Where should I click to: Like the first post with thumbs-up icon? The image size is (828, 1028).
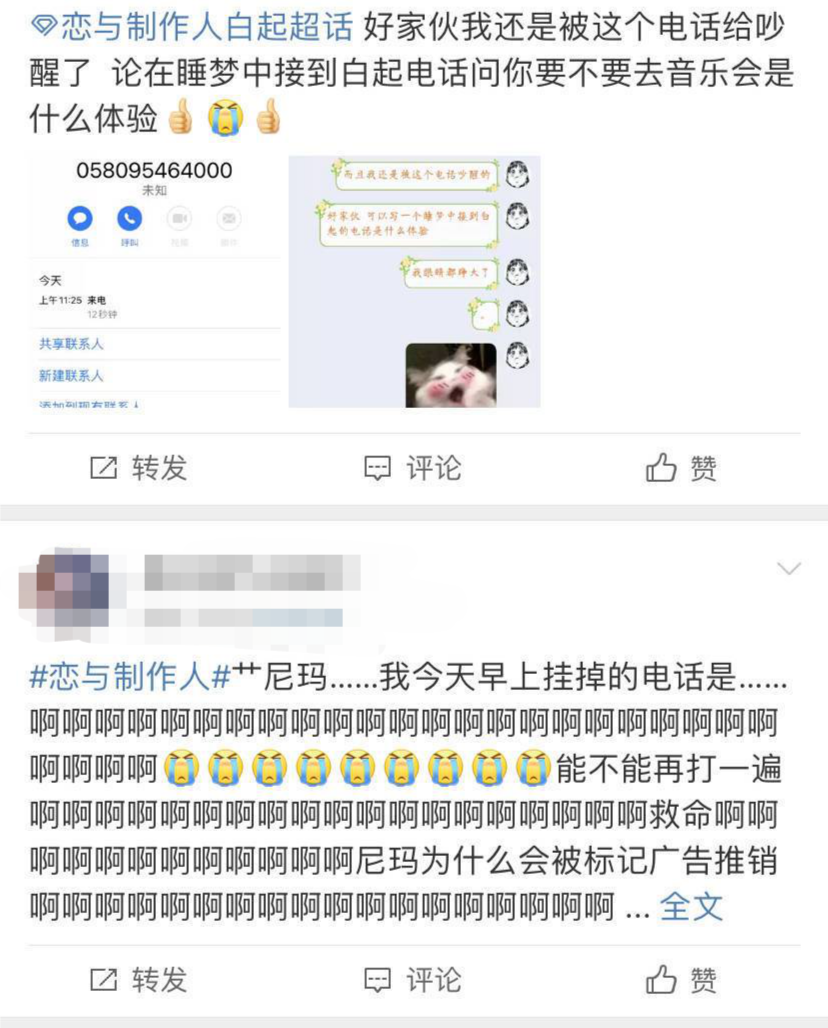(661, 467)
